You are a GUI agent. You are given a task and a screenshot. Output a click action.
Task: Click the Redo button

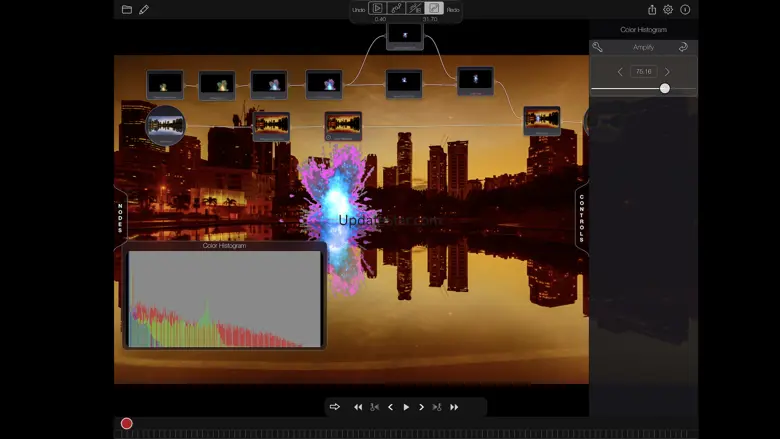[x=453, y=10]
